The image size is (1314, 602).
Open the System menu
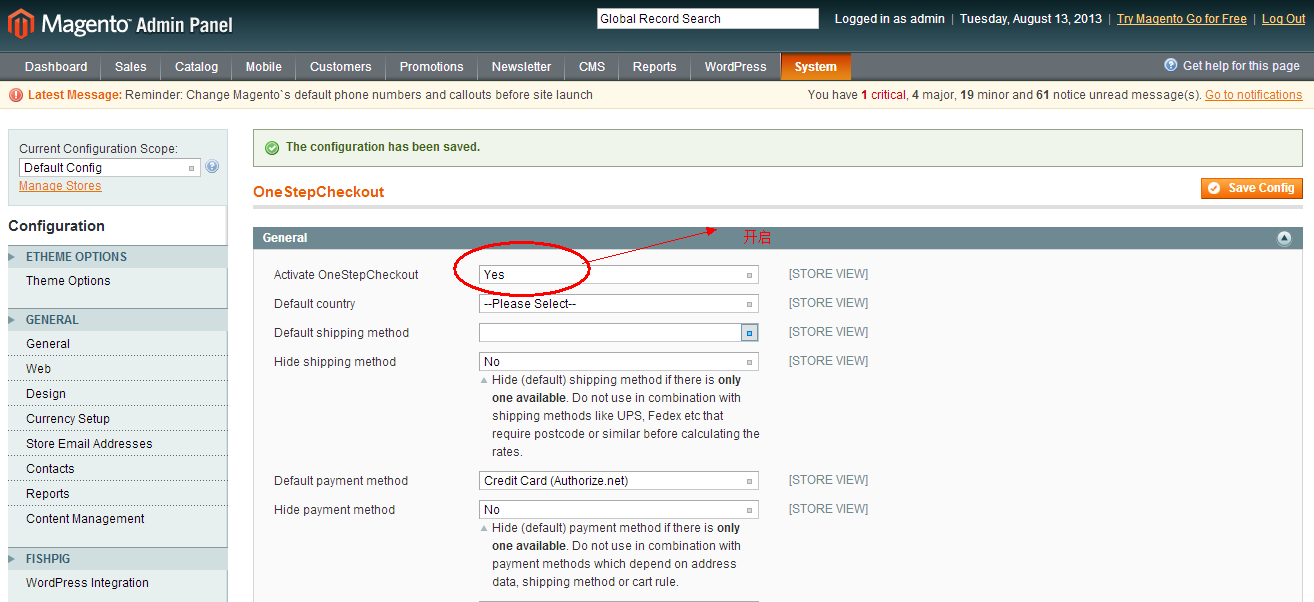click(816, 67)
